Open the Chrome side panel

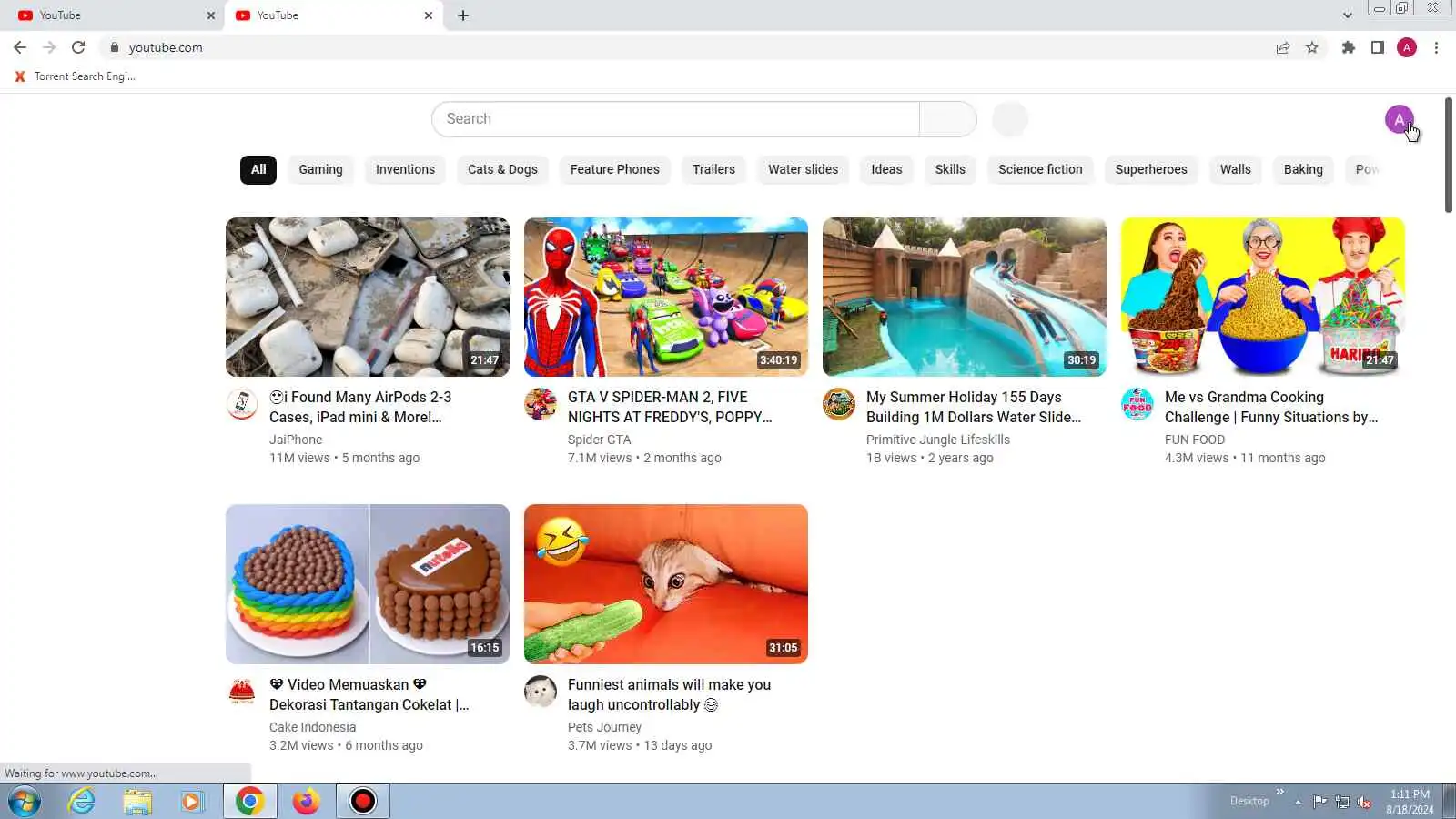click(x=1378, y=47)
